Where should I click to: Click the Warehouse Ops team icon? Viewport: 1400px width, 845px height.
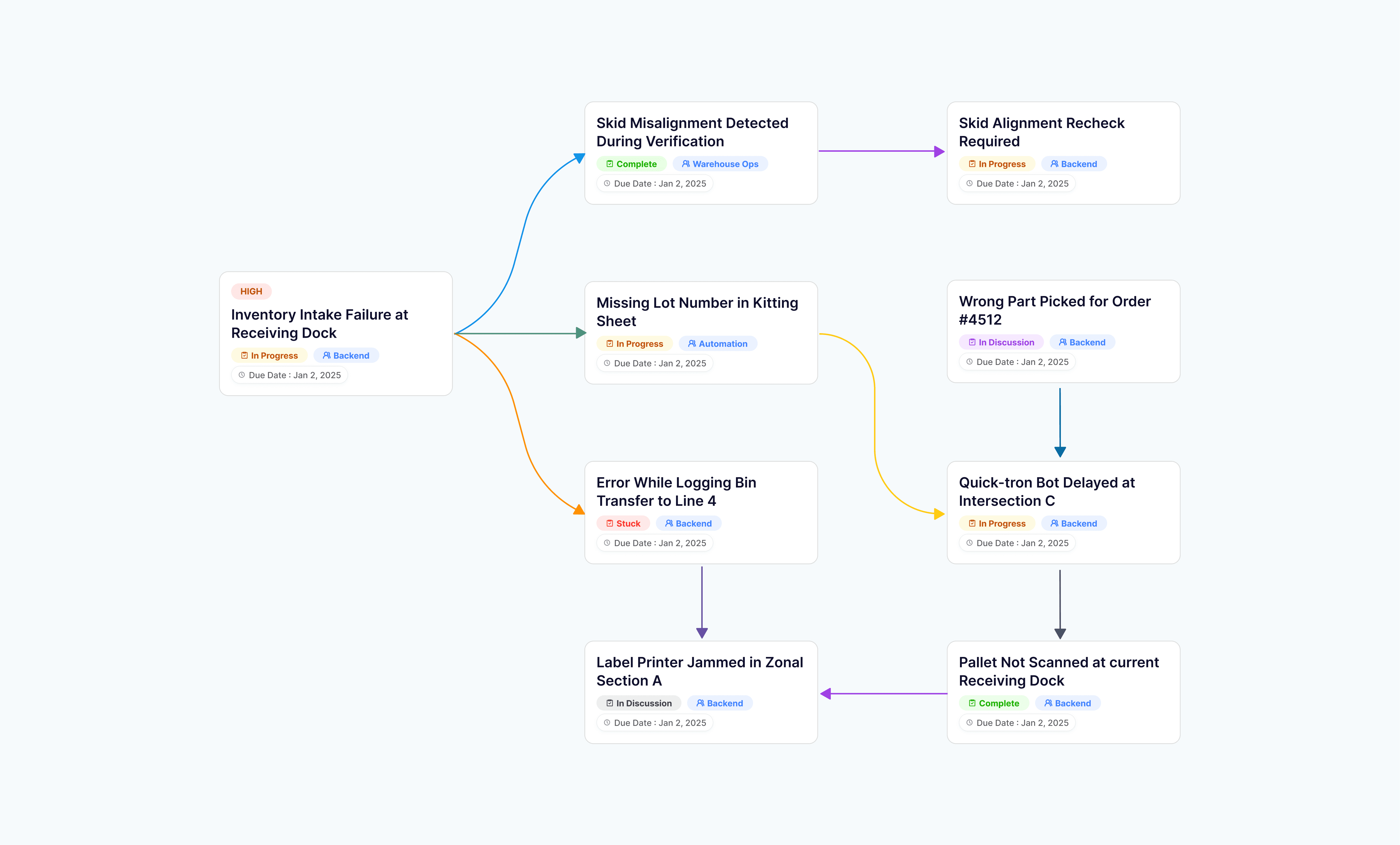(686, 164)
